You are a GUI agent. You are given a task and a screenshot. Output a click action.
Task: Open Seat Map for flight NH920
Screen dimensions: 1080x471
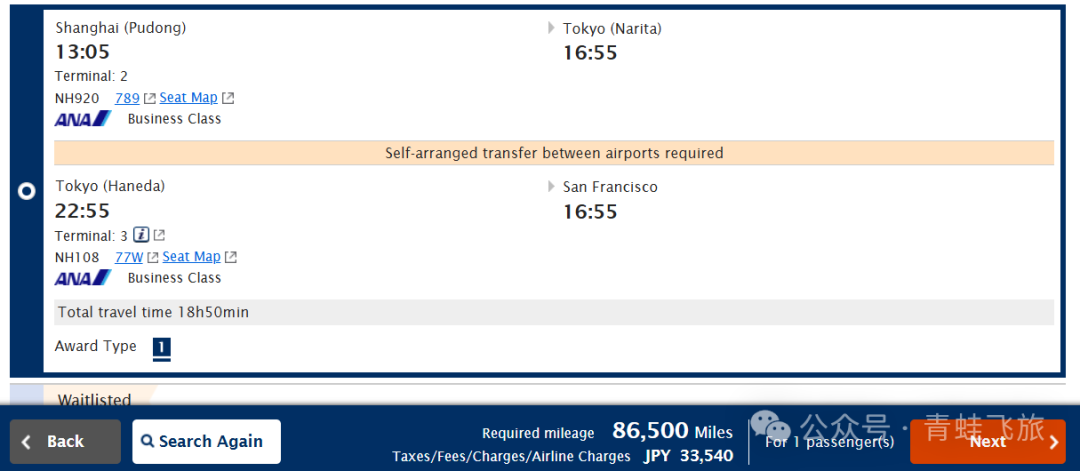click(x=188, y=98)
